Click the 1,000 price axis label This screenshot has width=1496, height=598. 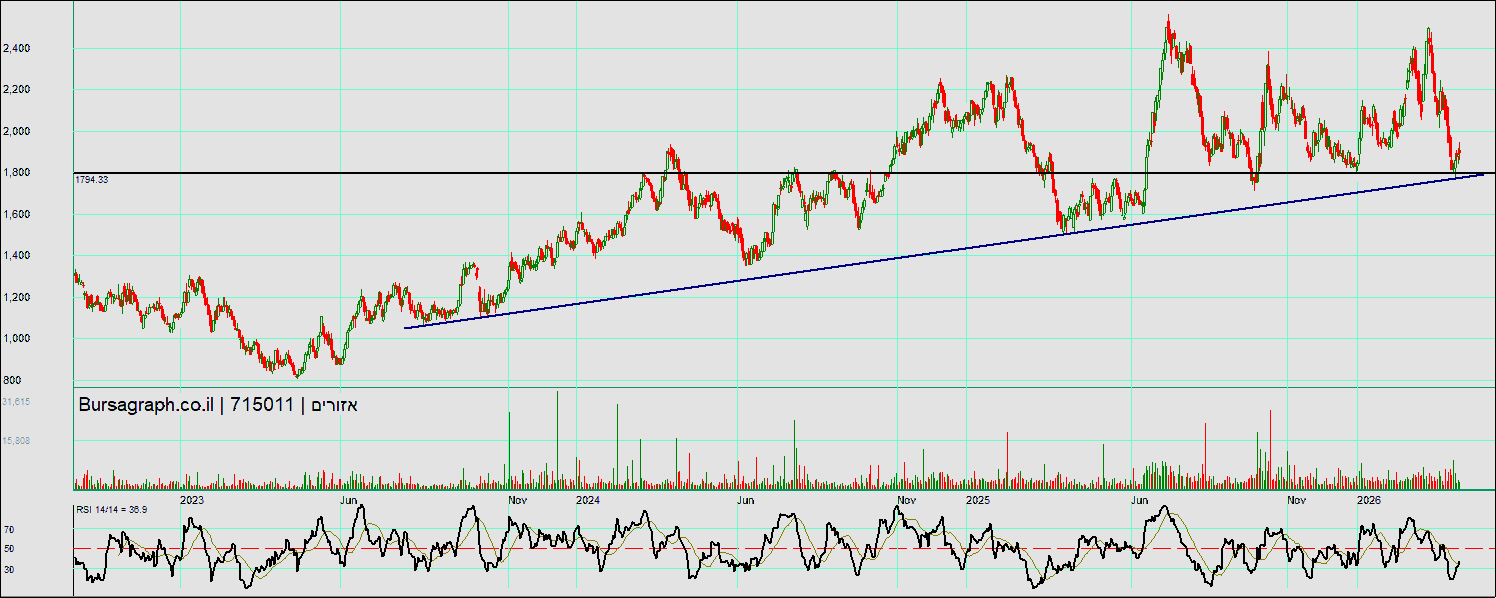[16, 339]
